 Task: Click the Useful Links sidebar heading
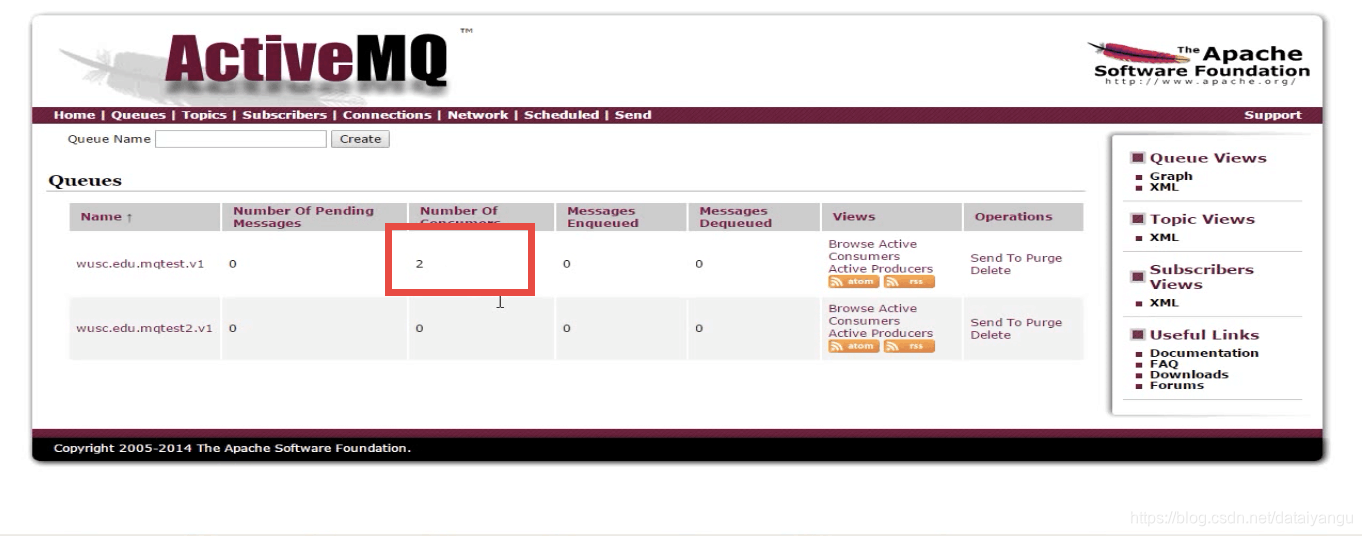(1204, 335)
